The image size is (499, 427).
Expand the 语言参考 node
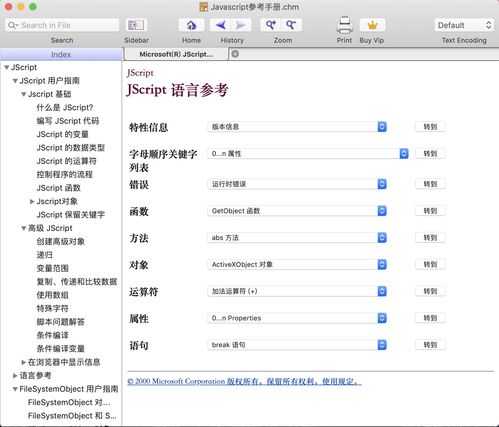pos(15,375)
